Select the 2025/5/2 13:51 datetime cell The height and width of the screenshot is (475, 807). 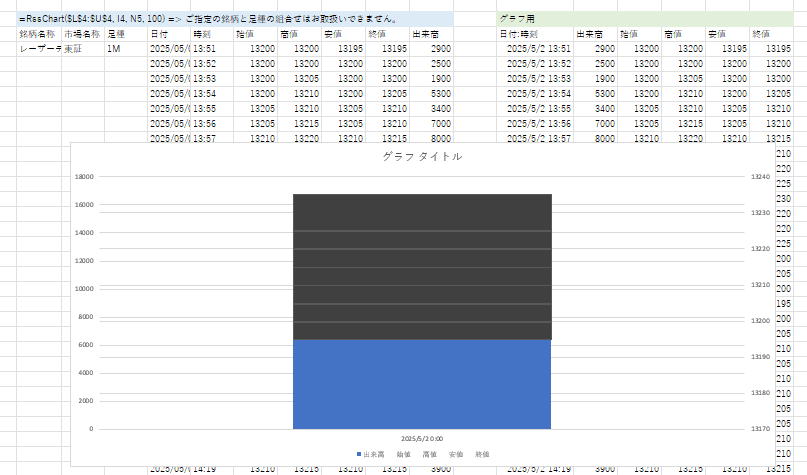(x=535, y=49)
